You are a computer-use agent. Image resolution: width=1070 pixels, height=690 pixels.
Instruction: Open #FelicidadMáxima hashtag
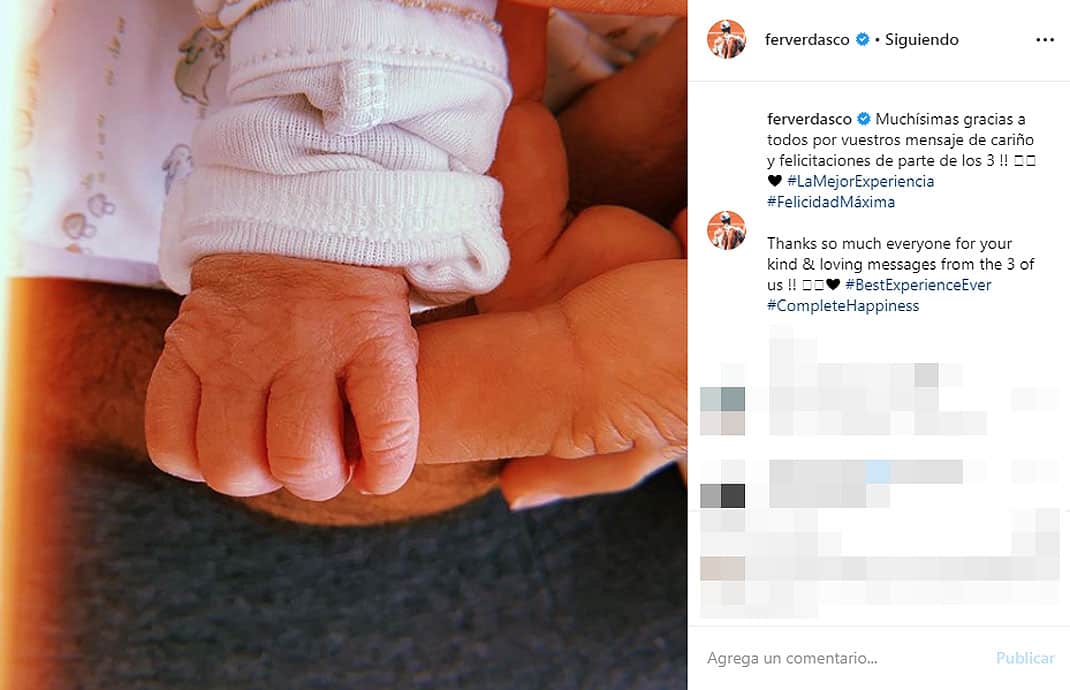[830, 202]
